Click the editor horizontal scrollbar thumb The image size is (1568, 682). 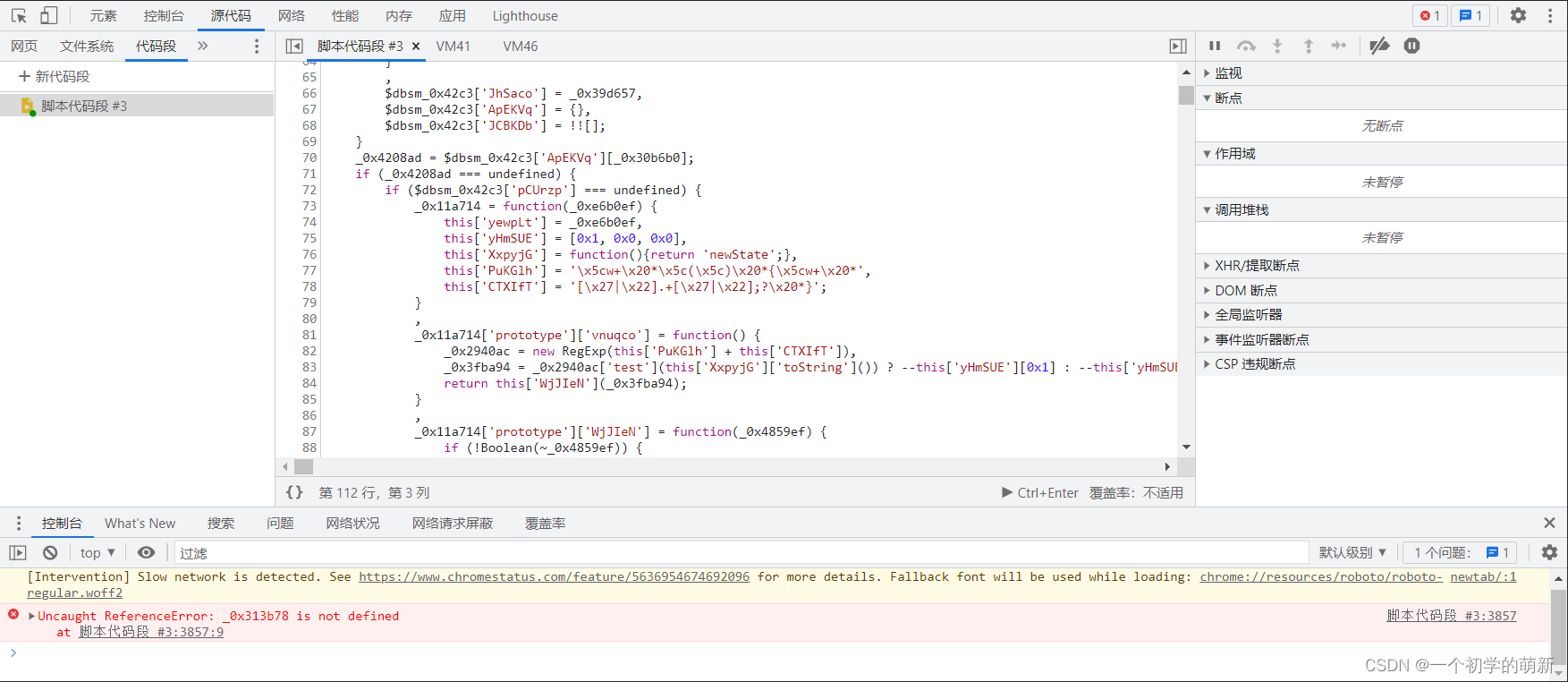click(x=304, y=466)
